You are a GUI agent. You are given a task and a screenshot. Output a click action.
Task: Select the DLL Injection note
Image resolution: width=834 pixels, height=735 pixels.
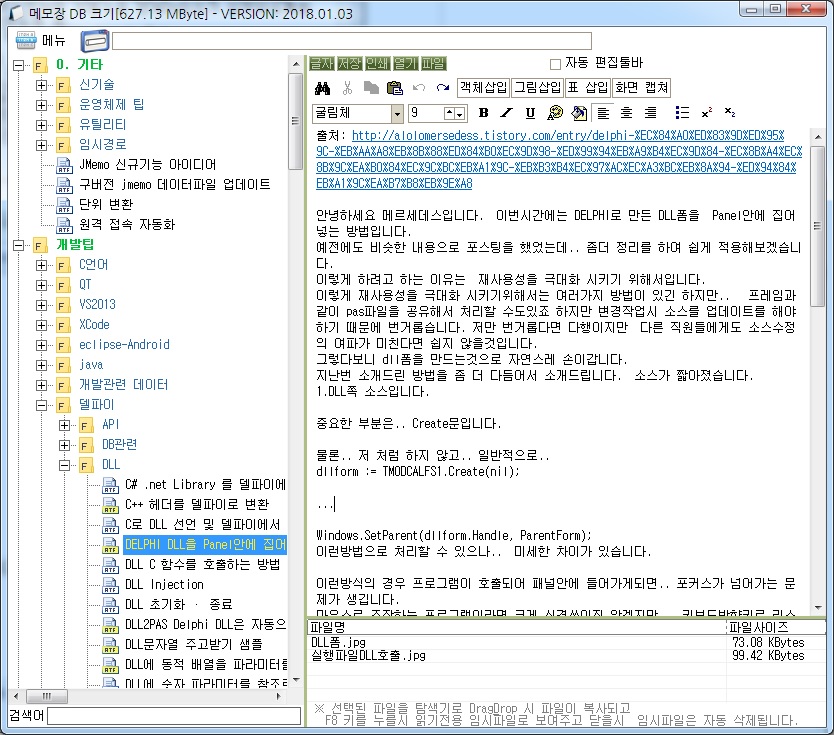164,585
